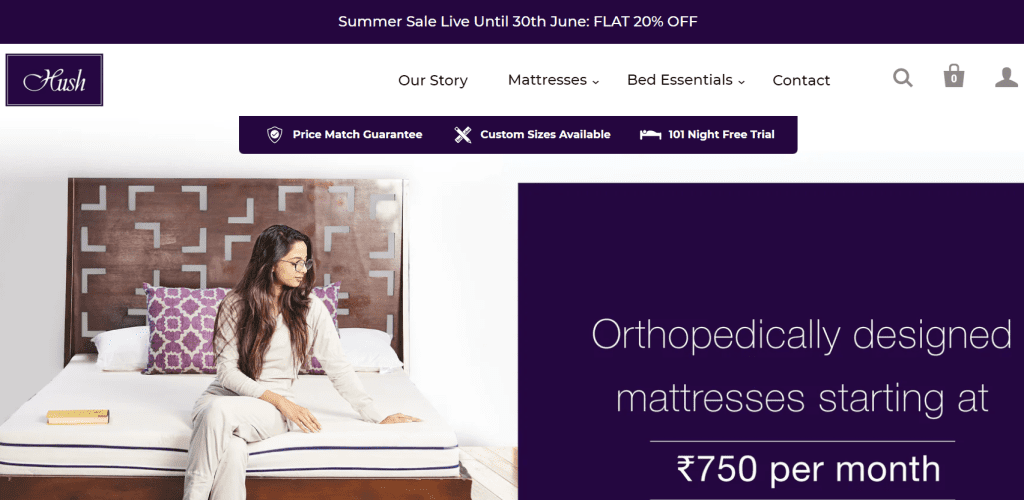Open the user account icon
This screenshot has height=500, width=1024.
[1006, 77]
